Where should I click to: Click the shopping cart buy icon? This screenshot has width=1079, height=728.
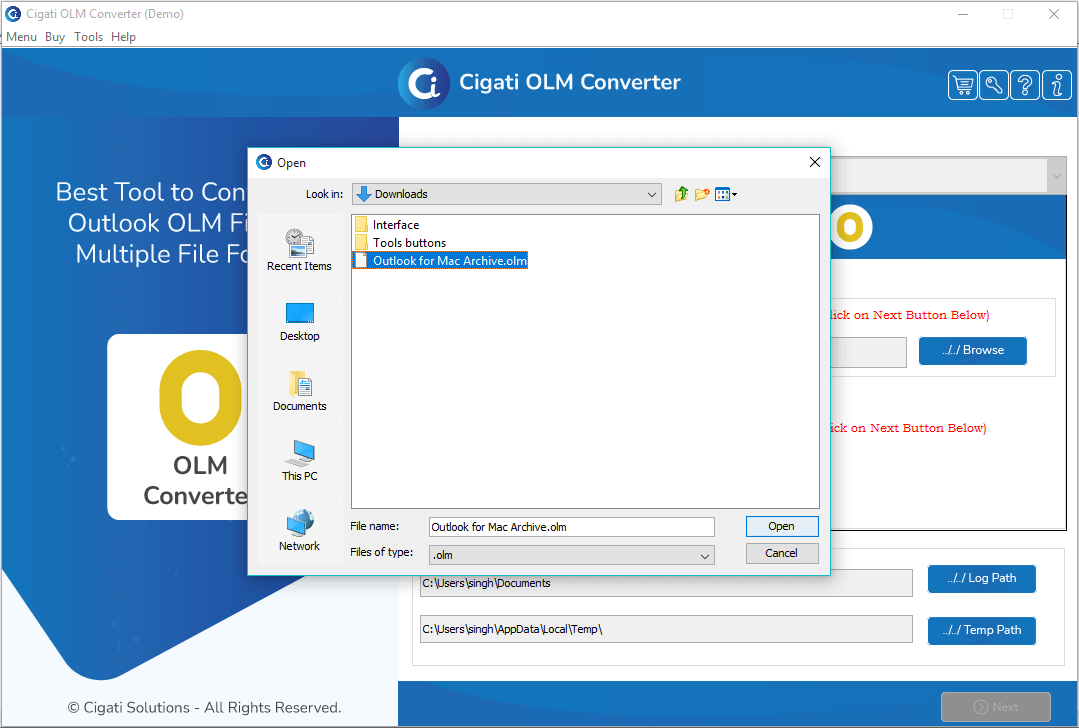pyautogui.click(x=962, y=85)
